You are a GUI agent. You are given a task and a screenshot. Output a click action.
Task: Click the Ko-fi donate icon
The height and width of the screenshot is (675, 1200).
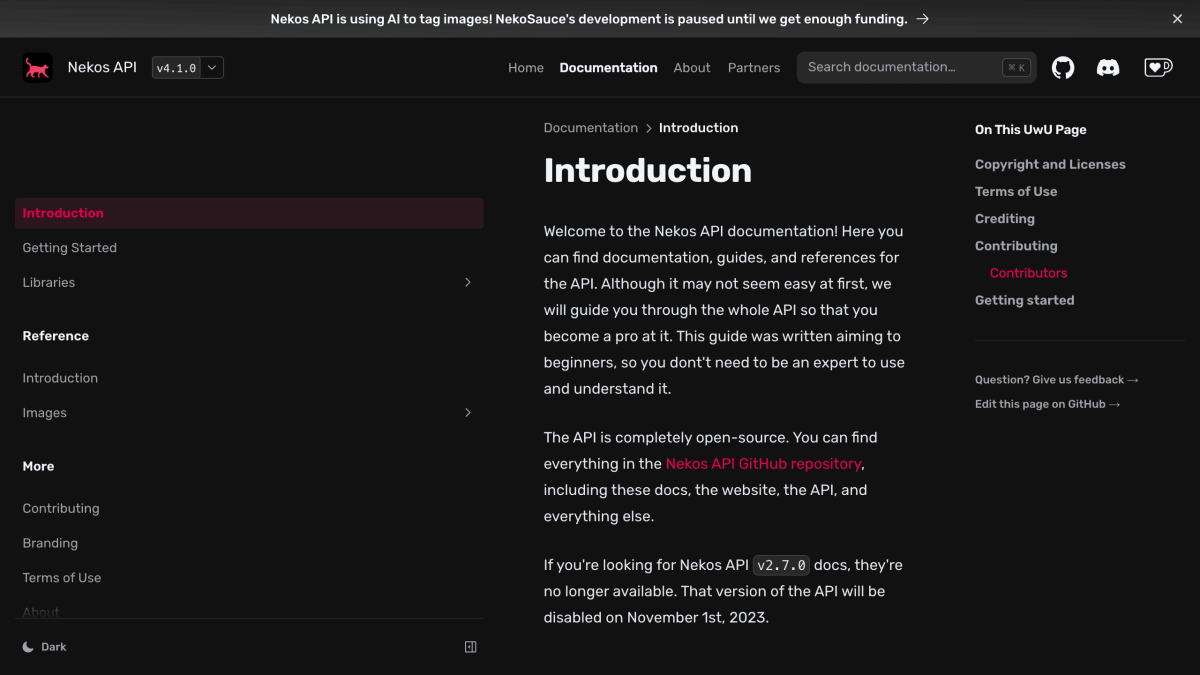pyautogui.click(x=1158, y=67)
